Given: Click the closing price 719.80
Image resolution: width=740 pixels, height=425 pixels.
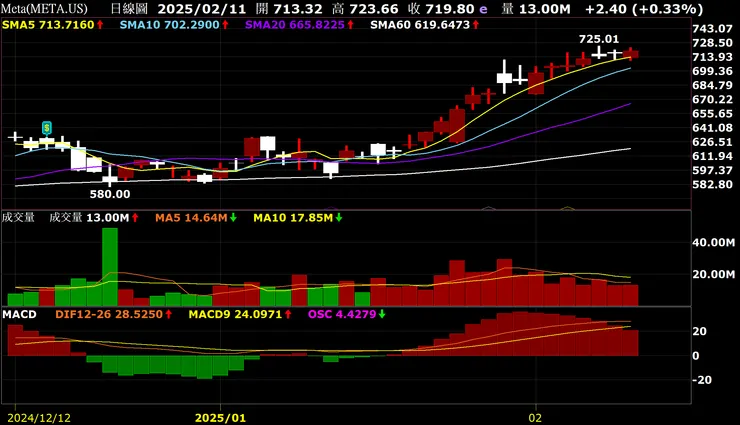Looking at the screenshot, I should coord(449,9).
